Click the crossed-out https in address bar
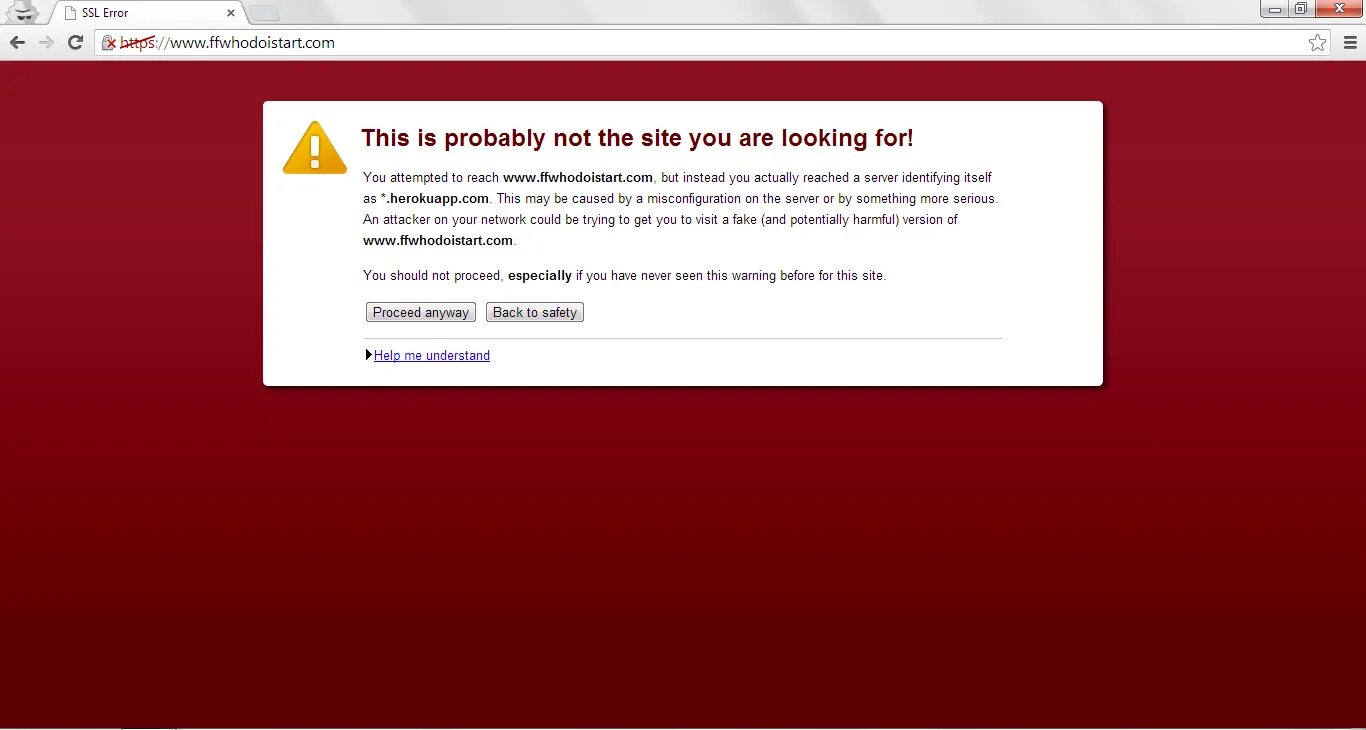The width and height of the screenshot is (1366, 730). point(137,43)
